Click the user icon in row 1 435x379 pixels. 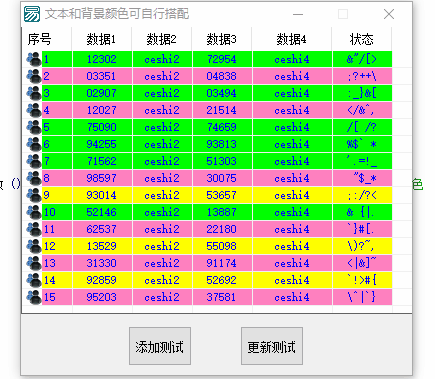pos(34,59)
